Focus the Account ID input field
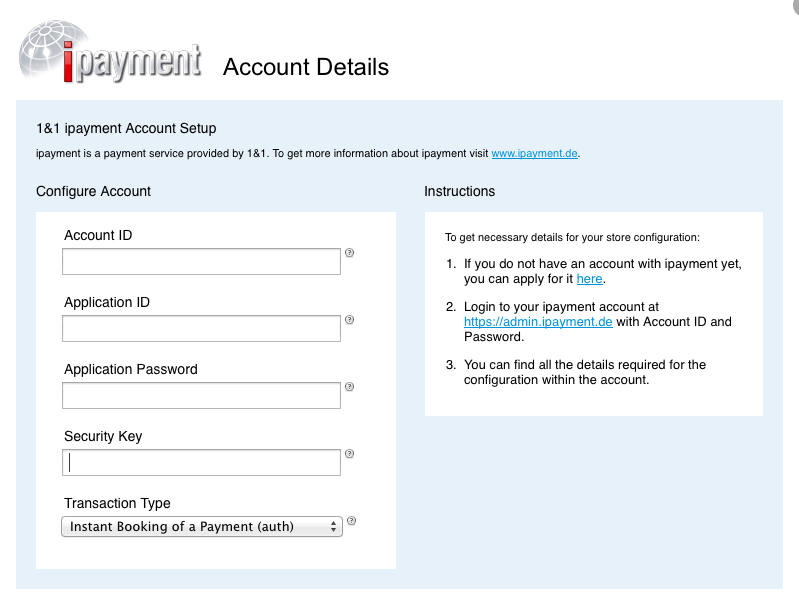The width and height of the screenshot is (799, 606). coord(201,261)
